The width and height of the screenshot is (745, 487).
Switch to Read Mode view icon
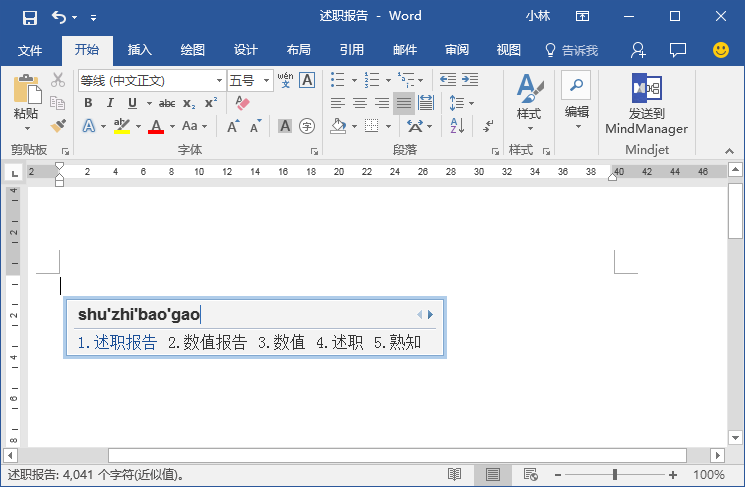click(x=454, y=474)
